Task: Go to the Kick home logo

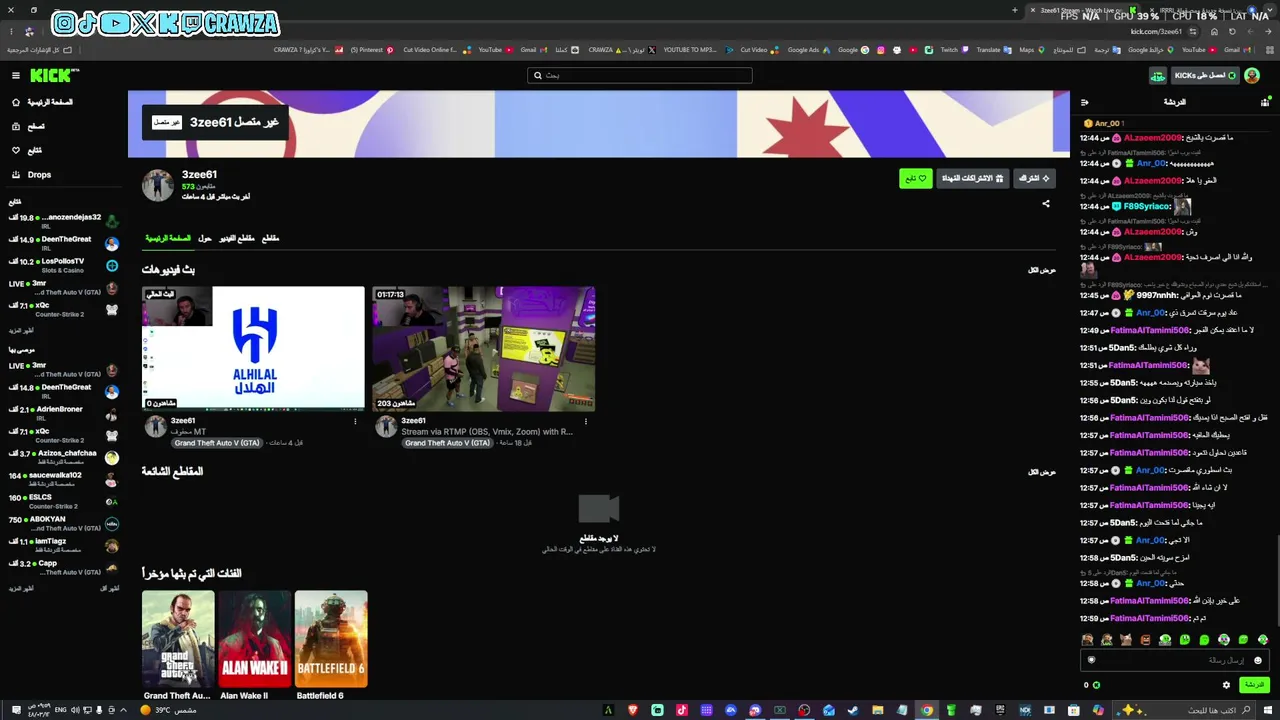Action: (53, 76)
